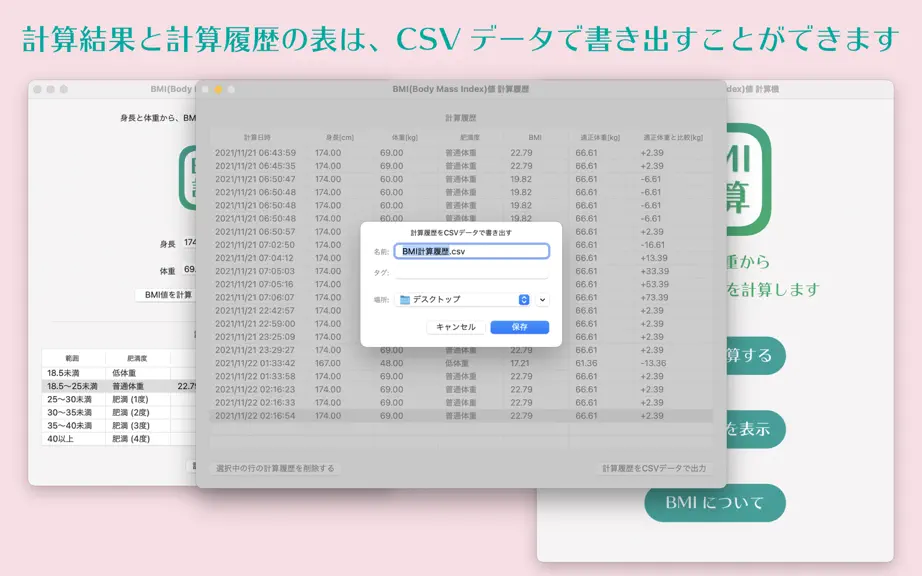Click the BMI について button
This screenshot has width=922, height=576.
tap(714, 503)
